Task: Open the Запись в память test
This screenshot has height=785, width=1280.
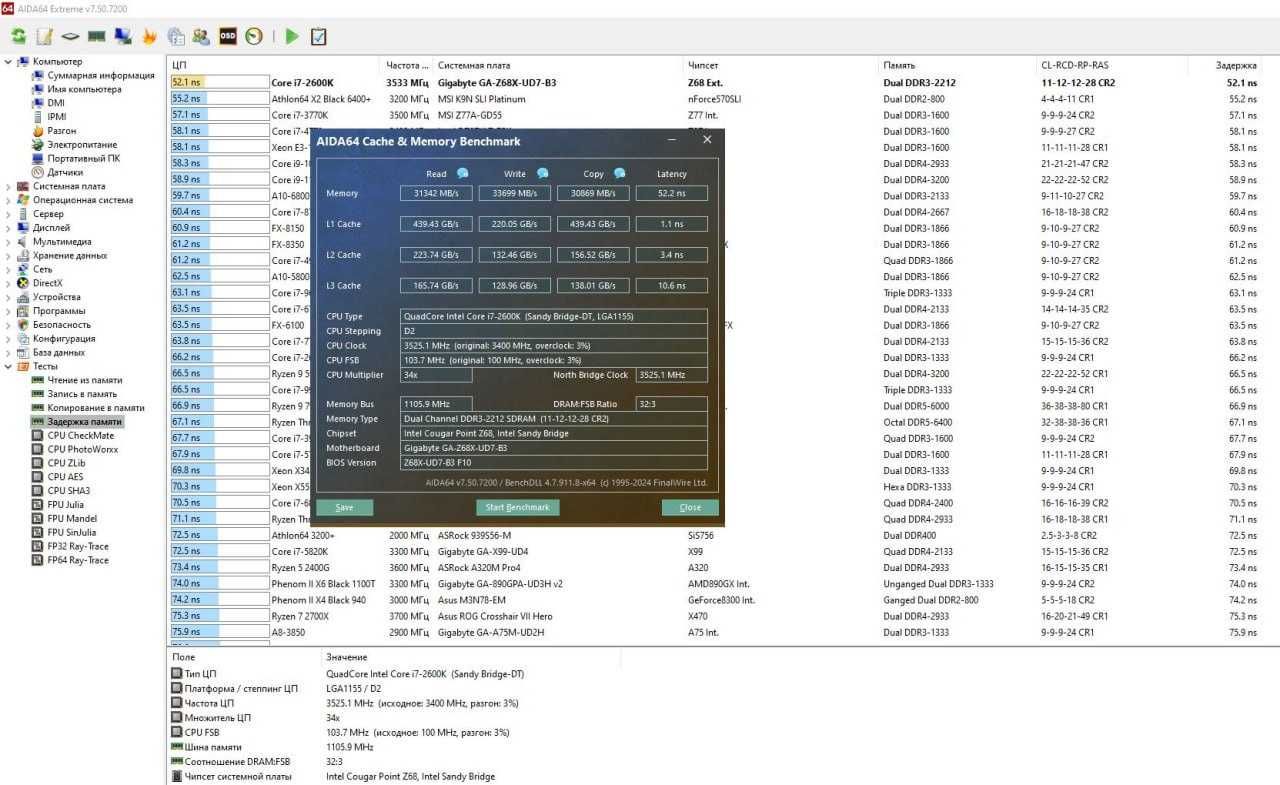Action: coord(82,394)
